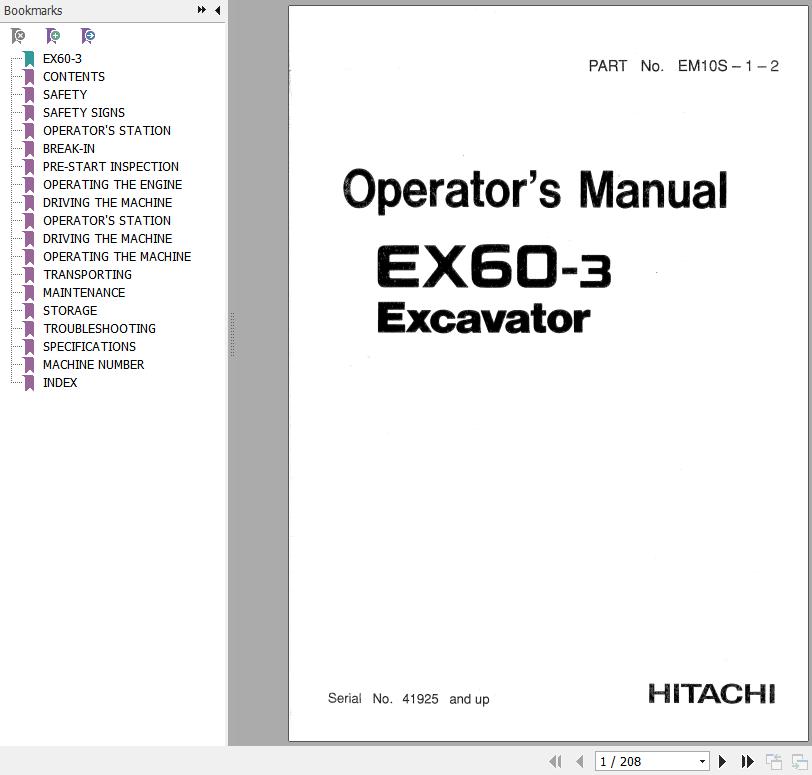Click bookmark icon next to INDEX

[x=30, y=383]
